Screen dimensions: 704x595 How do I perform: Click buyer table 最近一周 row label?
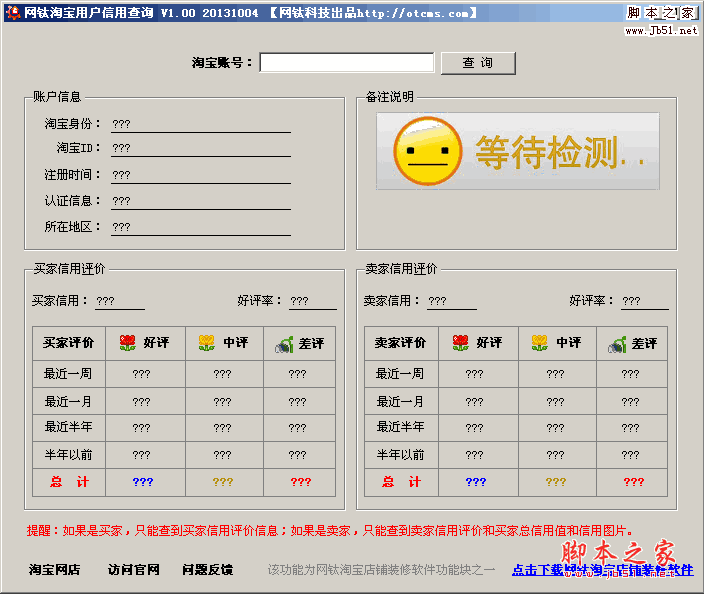click(x=68, y=374)
